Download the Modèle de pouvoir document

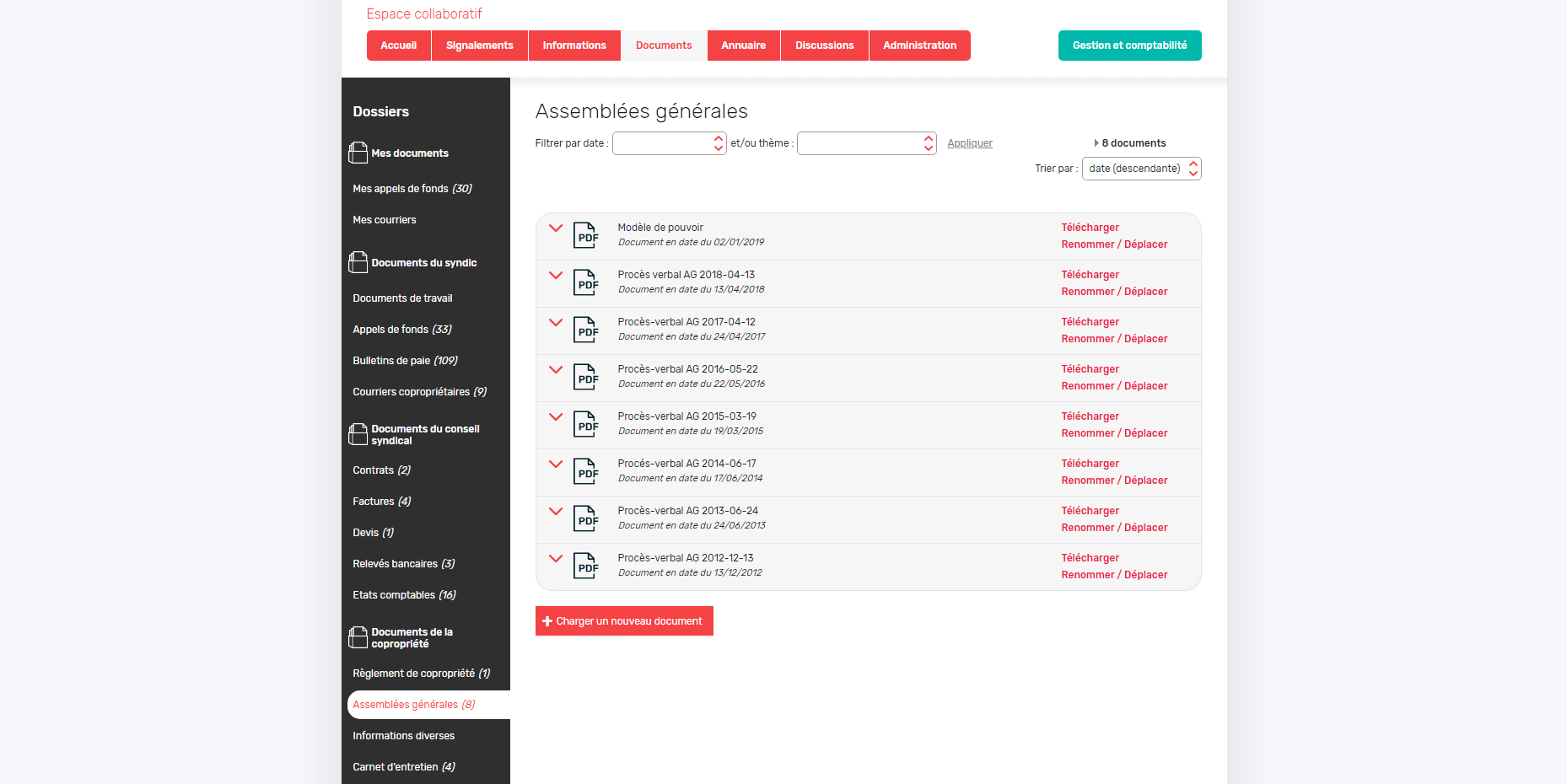(1090, 228)
